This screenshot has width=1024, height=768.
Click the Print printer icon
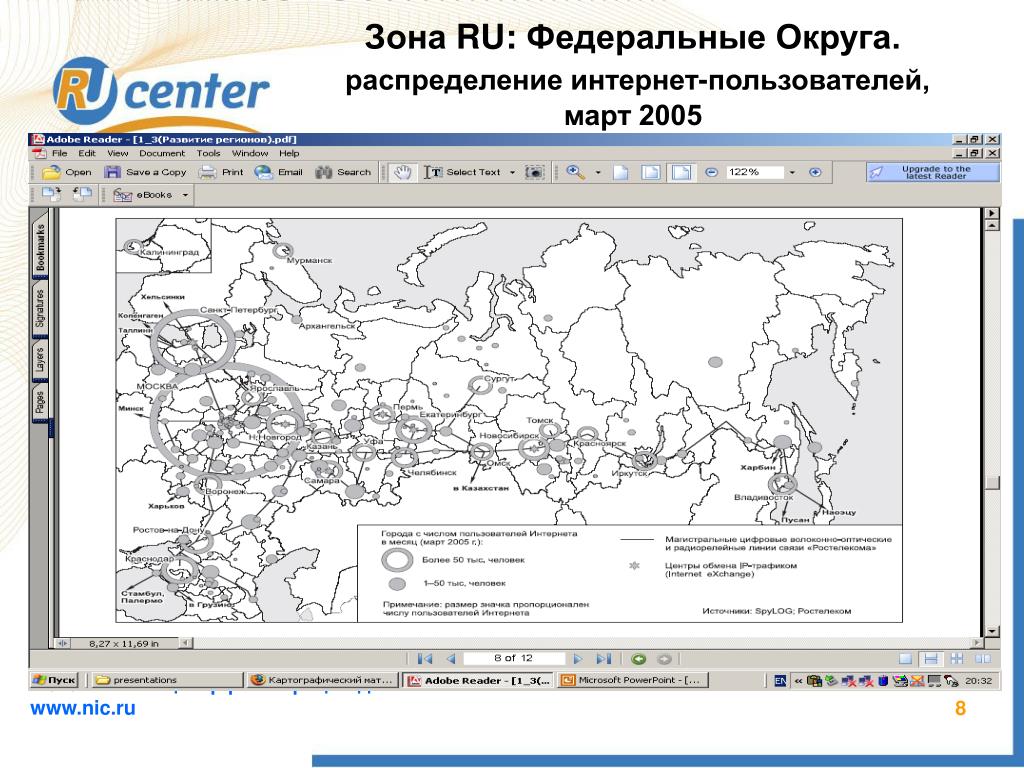[208, 172]
